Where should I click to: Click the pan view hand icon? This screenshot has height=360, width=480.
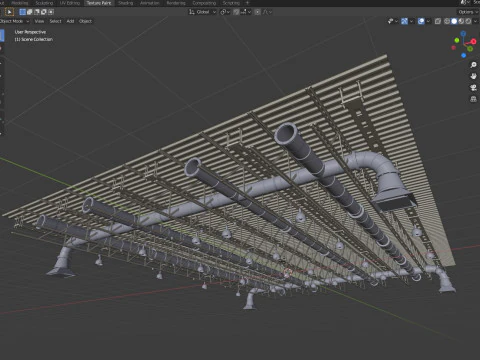pyautogui.click(x=473, y=76)
